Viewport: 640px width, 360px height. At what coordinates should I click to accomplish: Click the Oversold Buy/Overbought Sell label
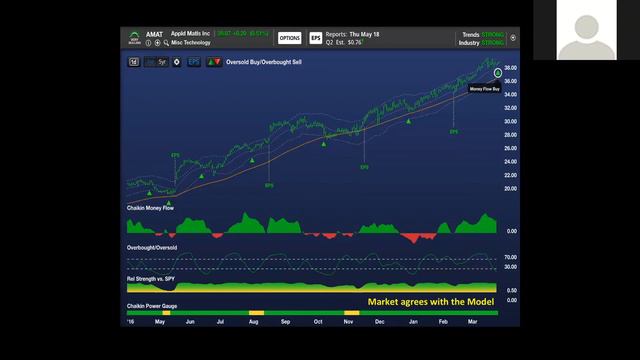coord(264,62)
